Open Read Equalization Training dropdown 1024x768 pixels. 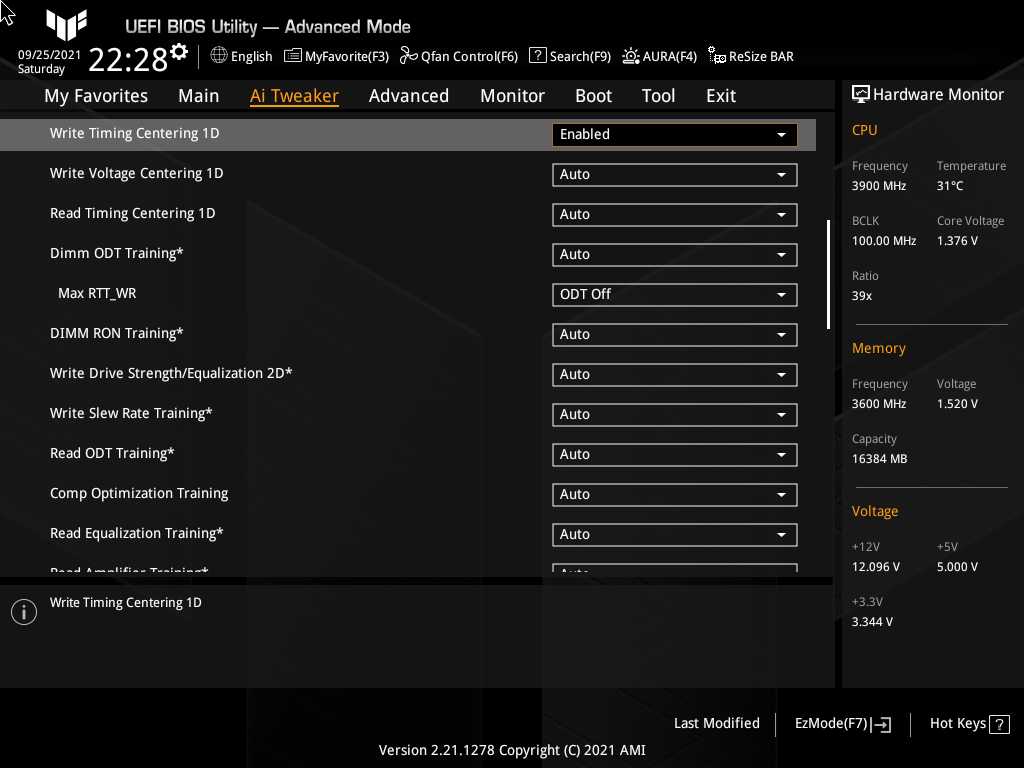pyautogui.click(x=675, y=535)
